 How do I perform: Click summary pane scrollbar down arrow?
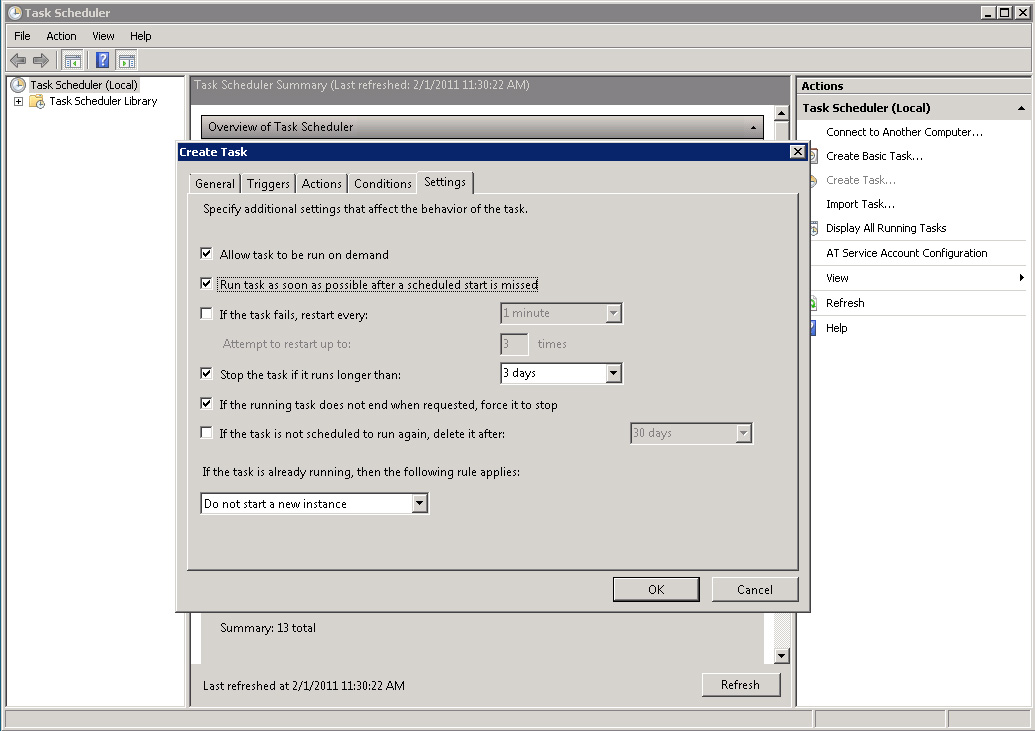click(x=782, y=656)
